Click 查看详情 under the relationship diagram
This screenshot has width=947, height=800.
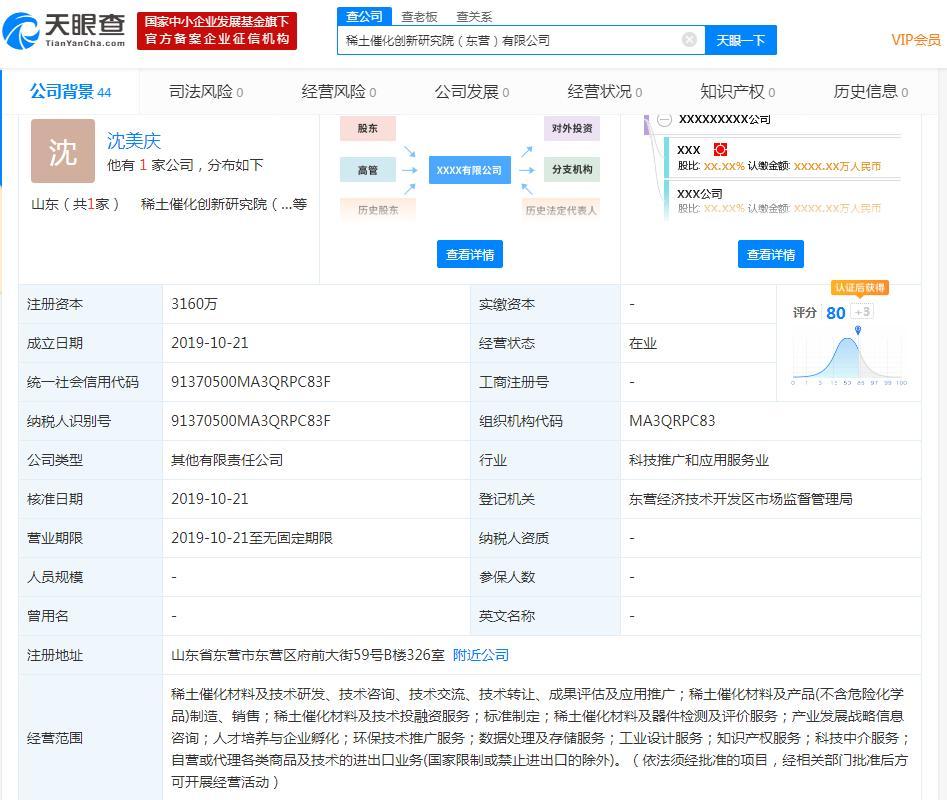[470, 254]
